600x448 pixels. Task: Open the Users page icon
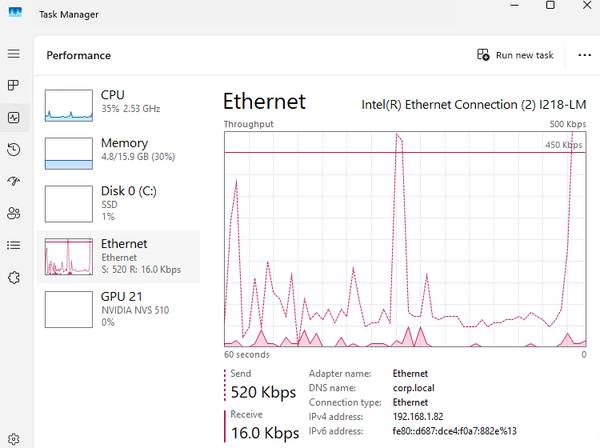[x=14, y=213]
